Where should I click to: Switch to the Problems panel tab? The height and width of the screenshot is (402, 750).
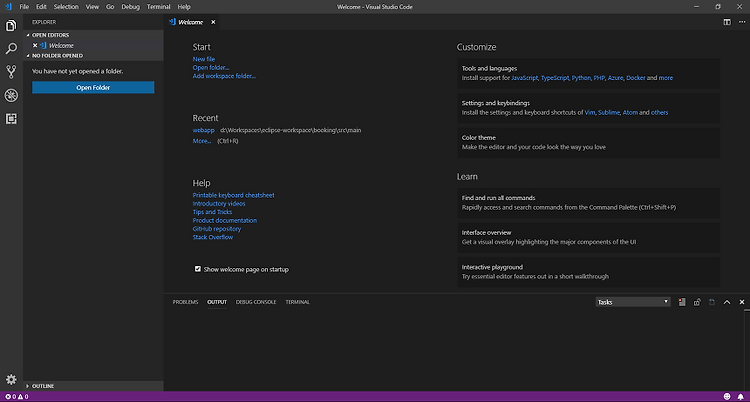(185, 302)
